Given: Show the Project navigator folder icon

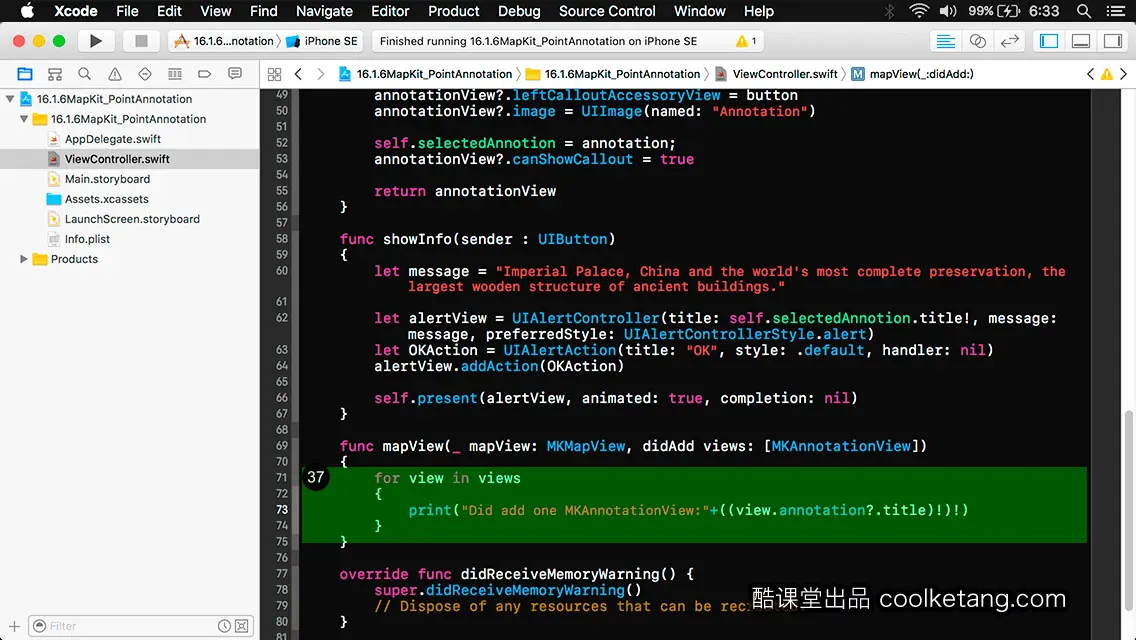Looking at the screenshot, I should pos(25,74).
